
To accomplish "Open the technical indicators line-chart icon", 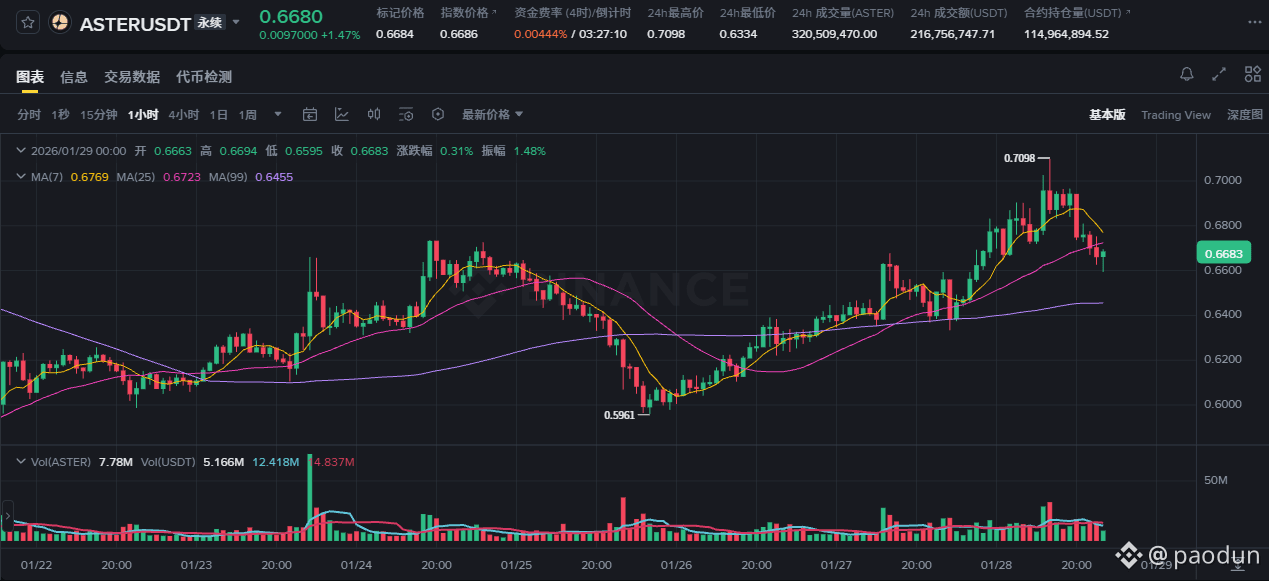I will click(342, 115).
